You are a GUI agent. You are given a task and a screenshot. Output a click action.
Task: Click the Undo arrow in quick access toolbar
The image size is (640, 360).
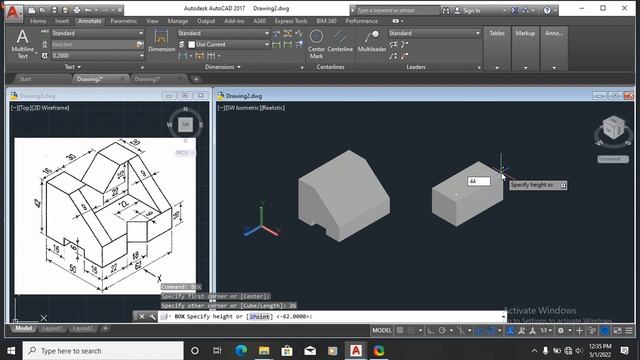[x=88, y=10]
